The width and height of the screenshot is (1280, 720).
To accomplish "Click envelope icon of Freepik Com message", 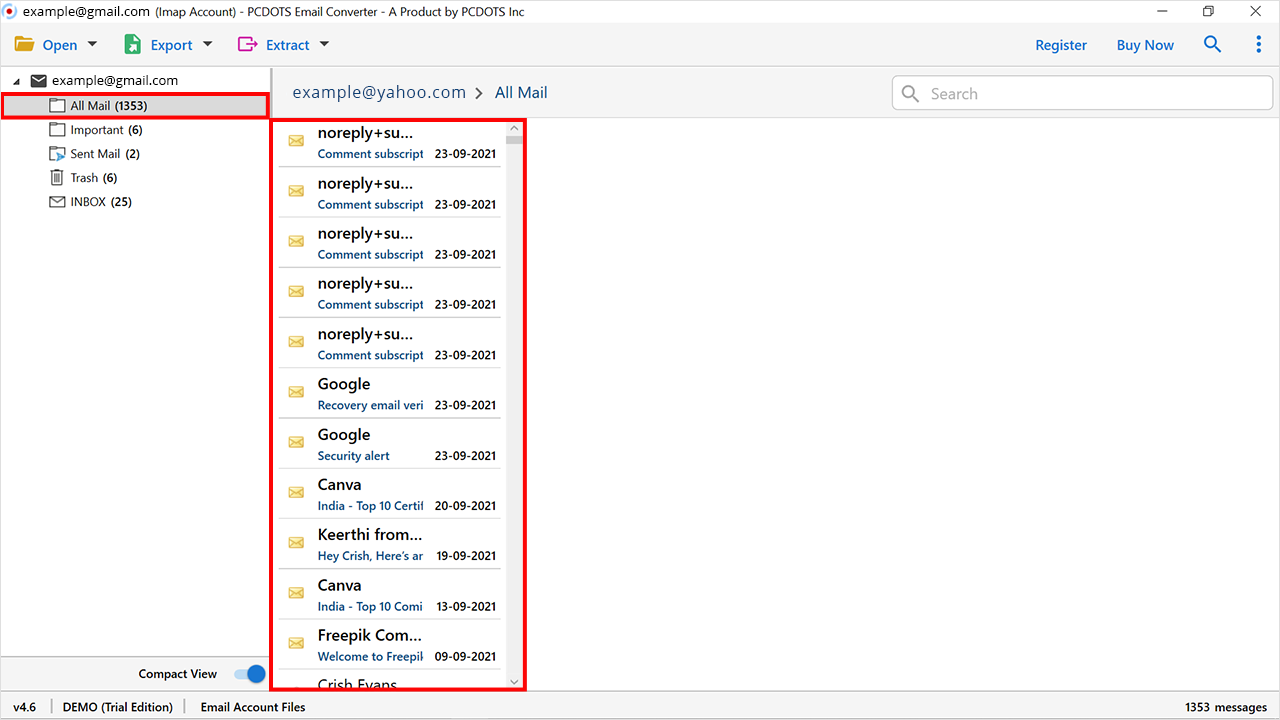I will [x=296, y=642].
